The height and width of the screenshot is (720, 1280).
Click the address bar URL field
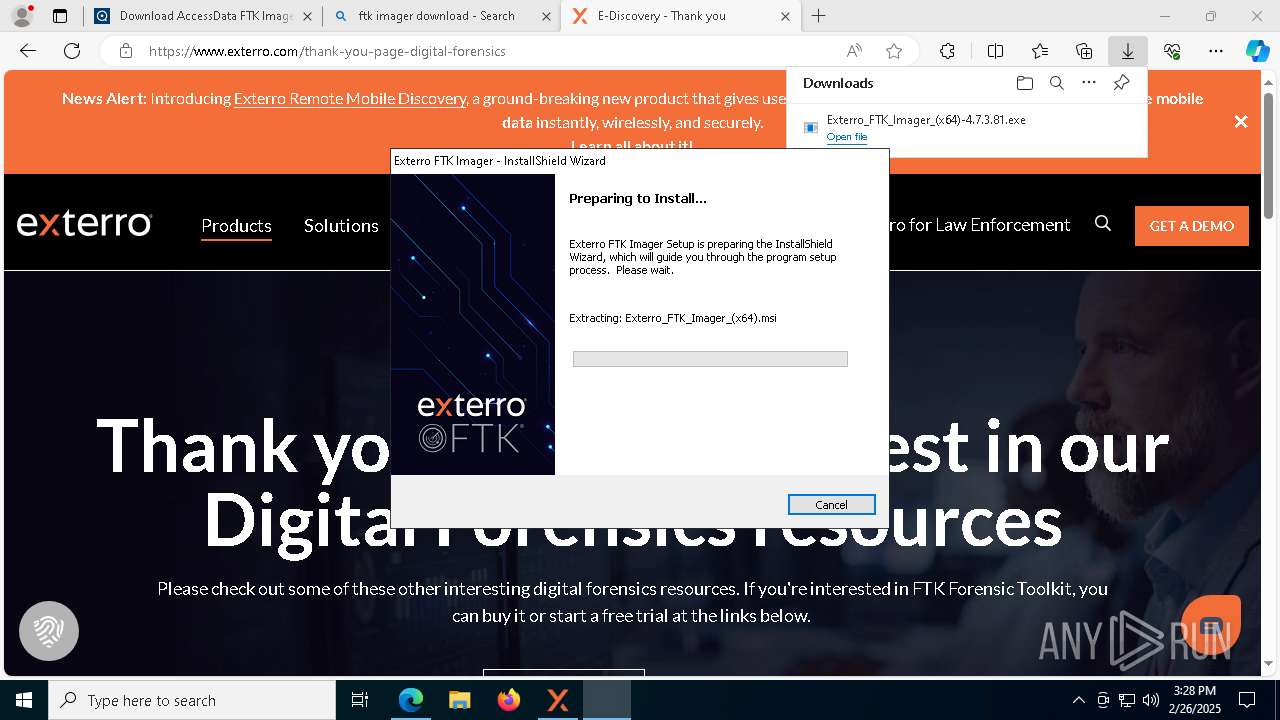coord(490,51)
